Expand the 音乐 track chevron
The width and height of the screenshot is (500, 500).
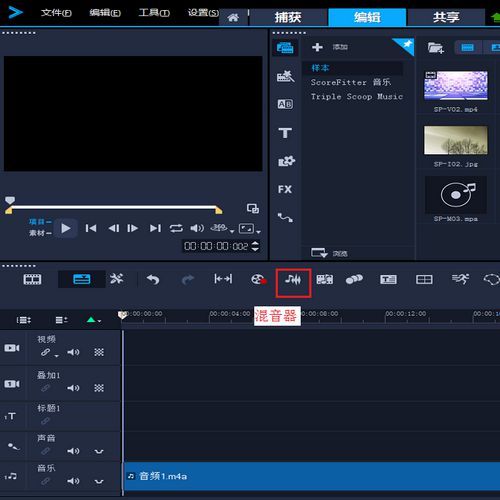pyautogui.click(x=99, y=481)
